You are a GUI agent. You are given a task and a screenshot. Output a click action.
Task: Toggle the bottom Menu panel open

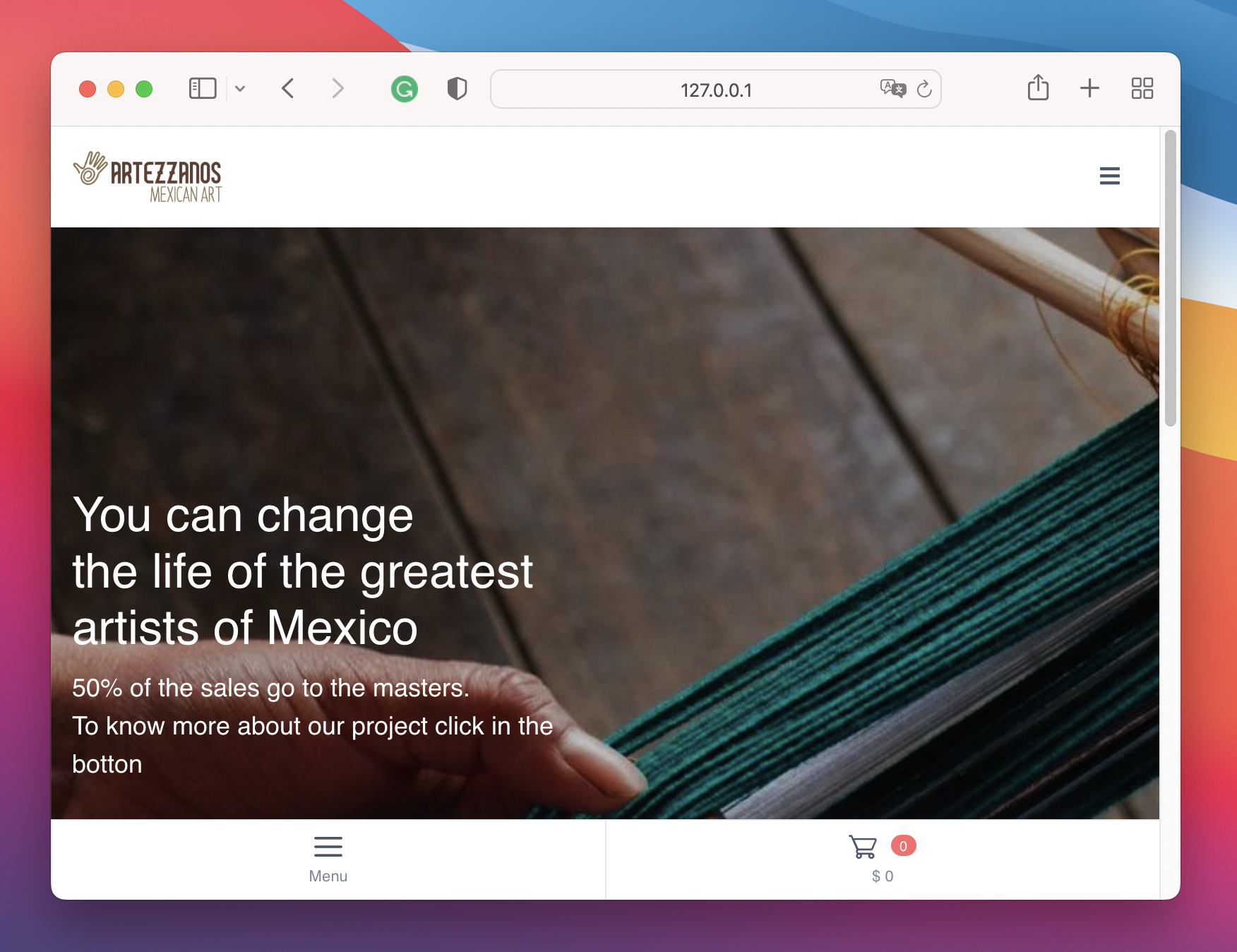[x=328, y=847]
